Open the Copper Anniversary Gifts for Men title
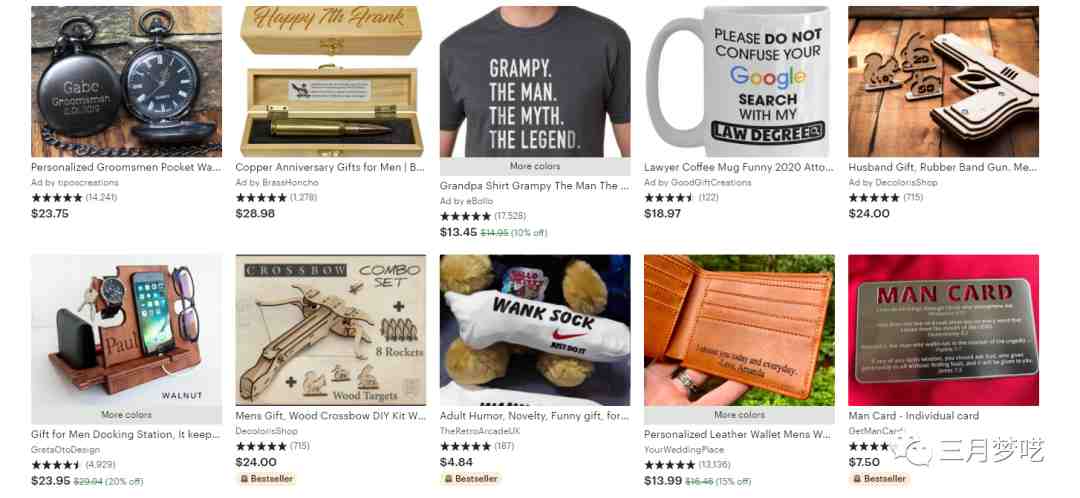Viewport: 1080px width, 498px height. pyautogui.click(x=330, y=167)
